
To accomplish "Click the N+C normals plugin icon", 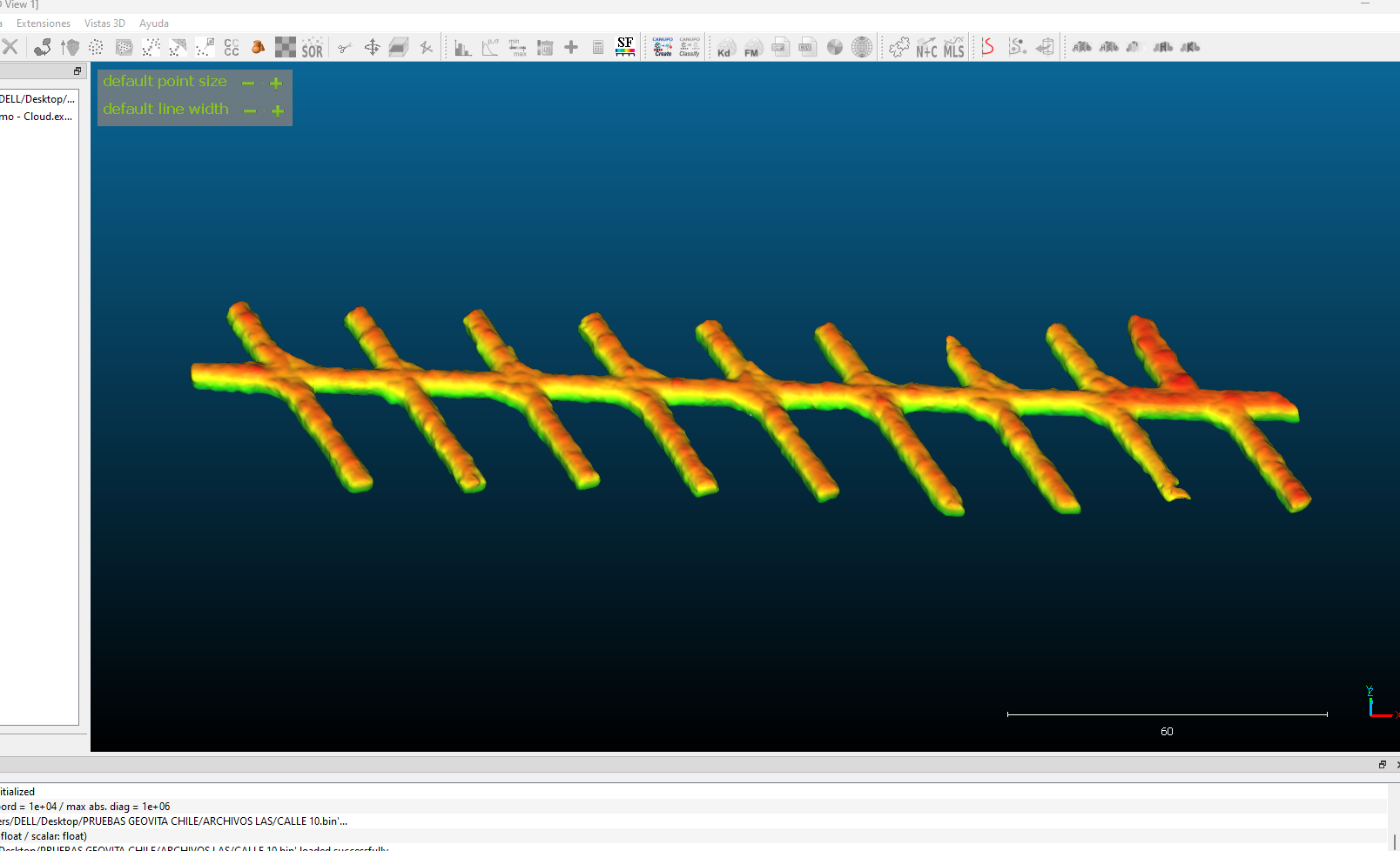I will coord(926,48).
